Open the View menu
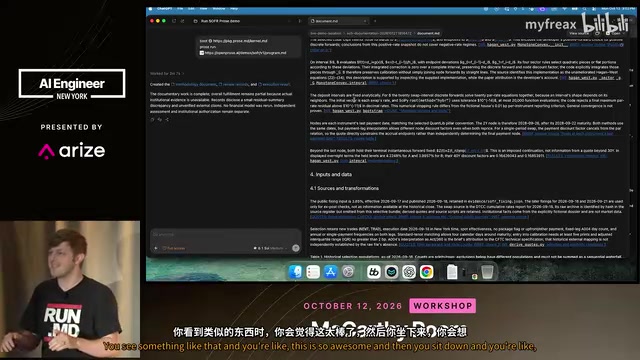 tap(203, 9)
